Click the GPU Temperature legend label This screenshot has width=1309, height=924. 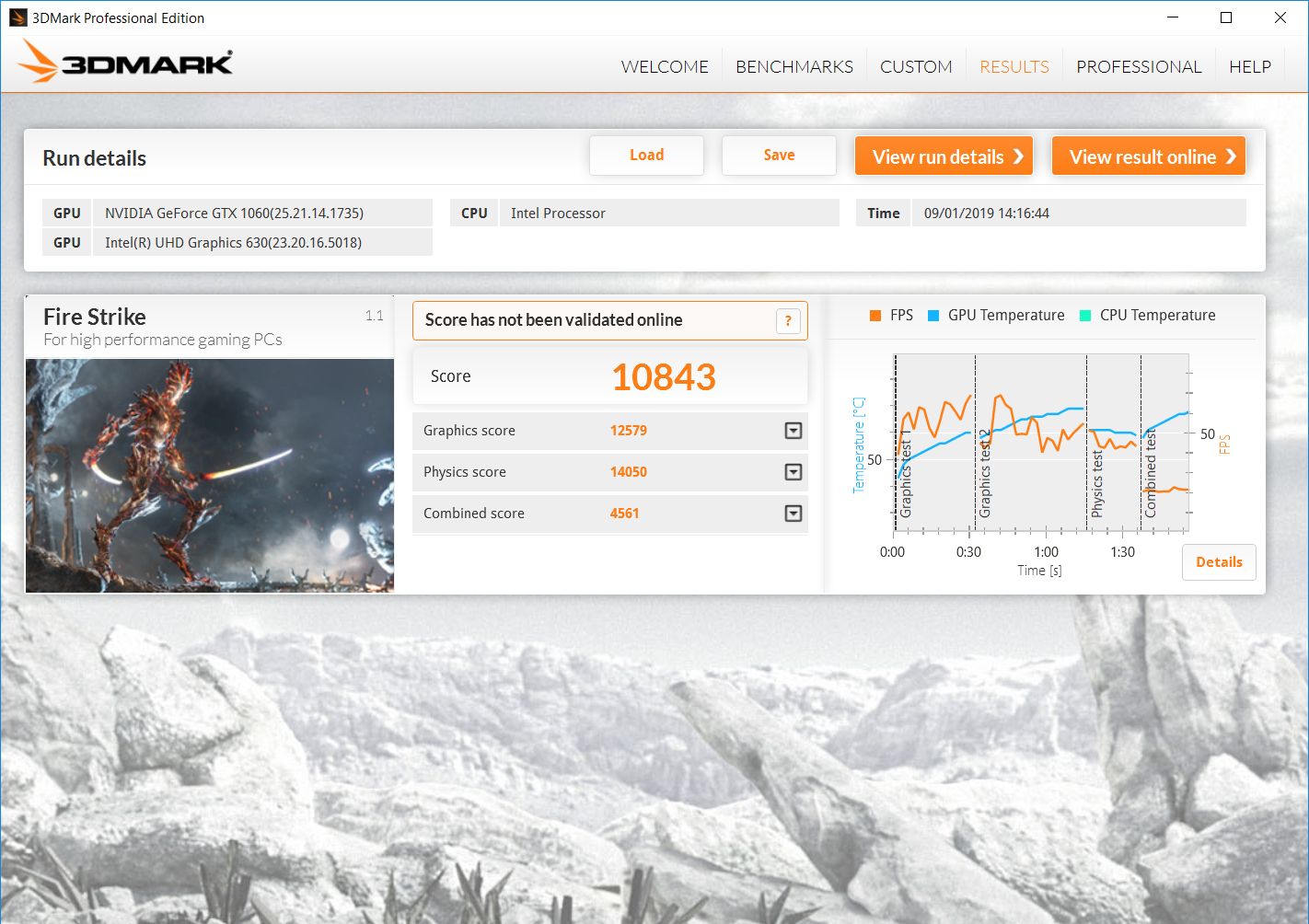point(1006,316)
